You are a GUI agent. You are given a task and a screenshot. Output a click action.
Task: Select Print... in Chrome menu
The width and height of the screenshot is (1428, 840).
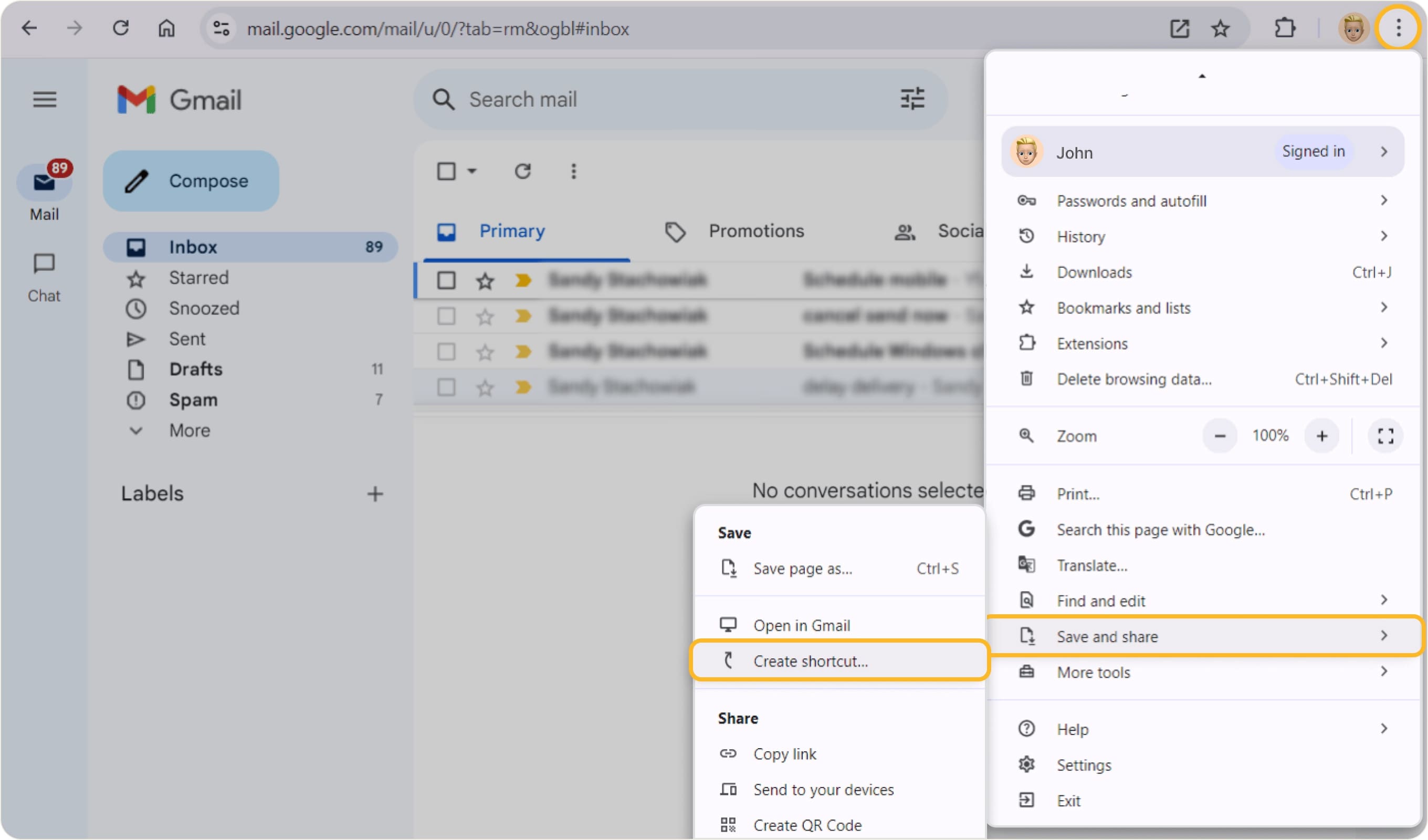click(1203, 493)
